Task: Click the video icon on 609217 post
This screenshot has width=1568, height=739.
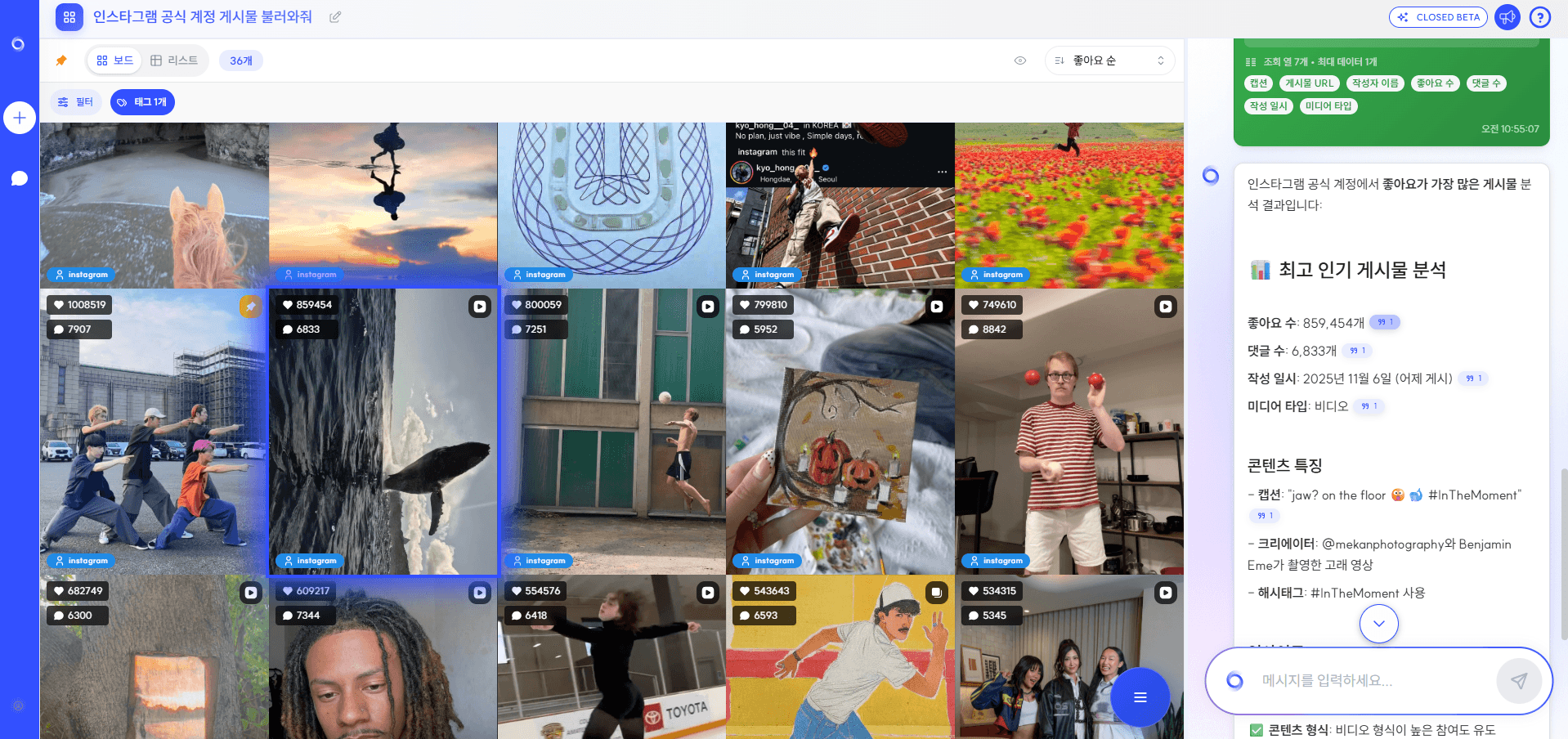Action: coord(480,593)
